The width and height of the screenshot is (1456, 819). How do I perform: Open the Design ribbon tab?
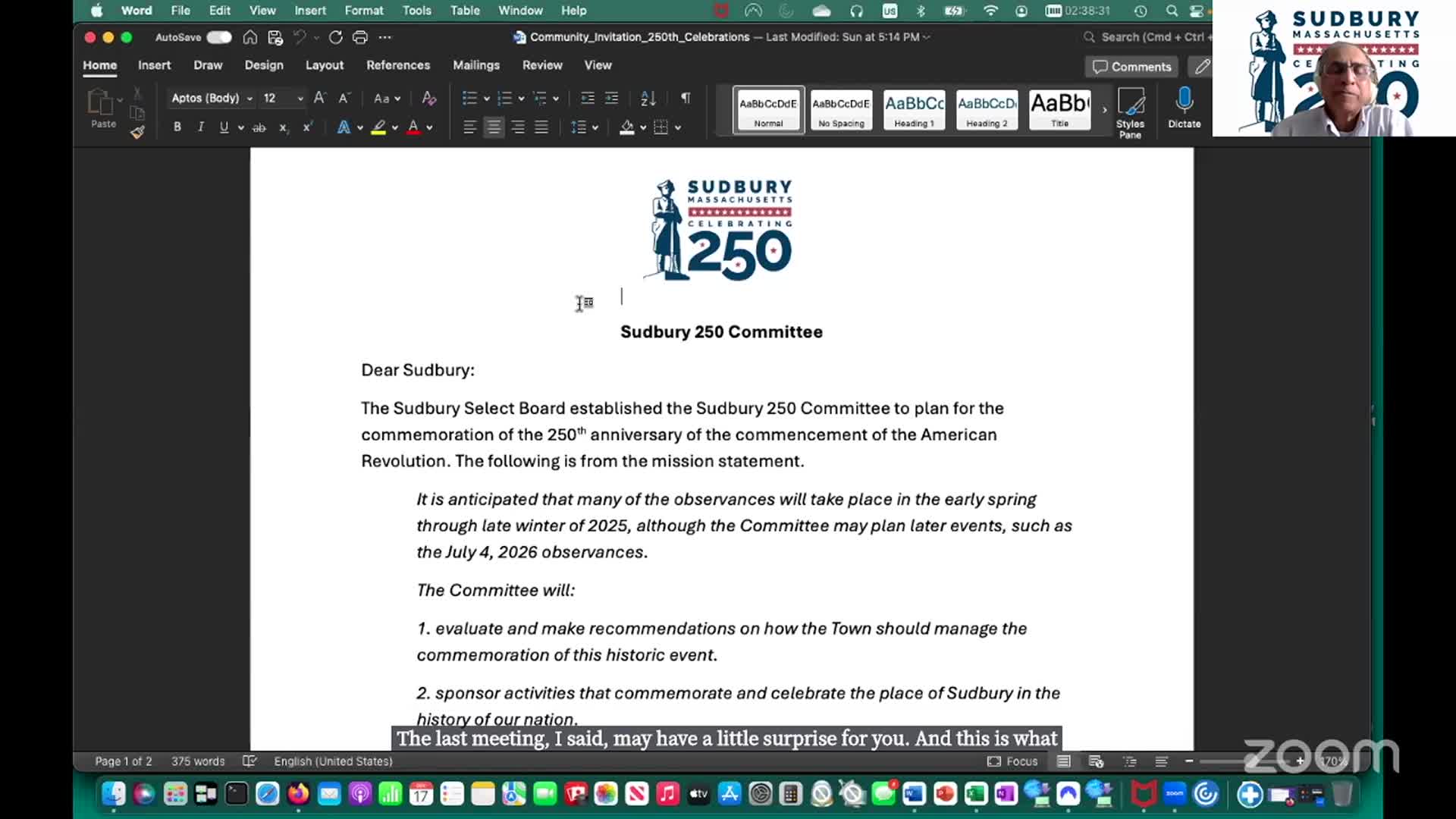[x=264, y=65]
